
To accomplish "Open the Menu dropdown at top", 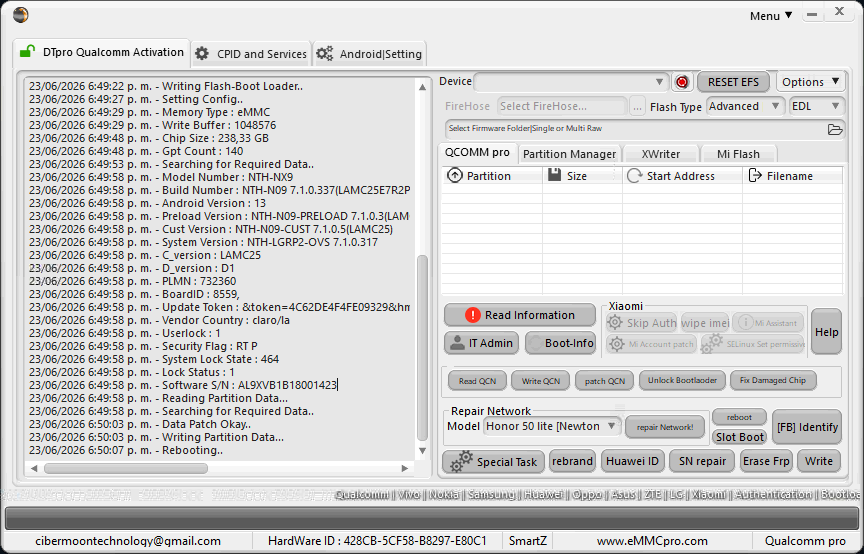I will point(770,16).
